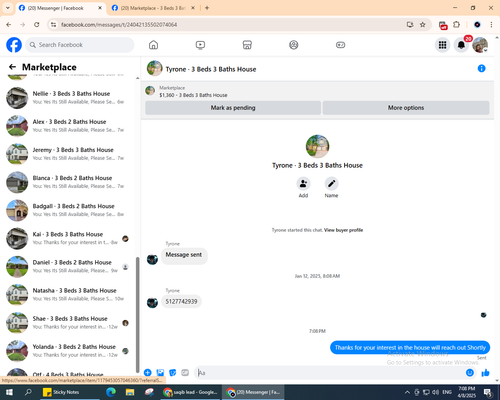Click the message input field

click(330, 373)
